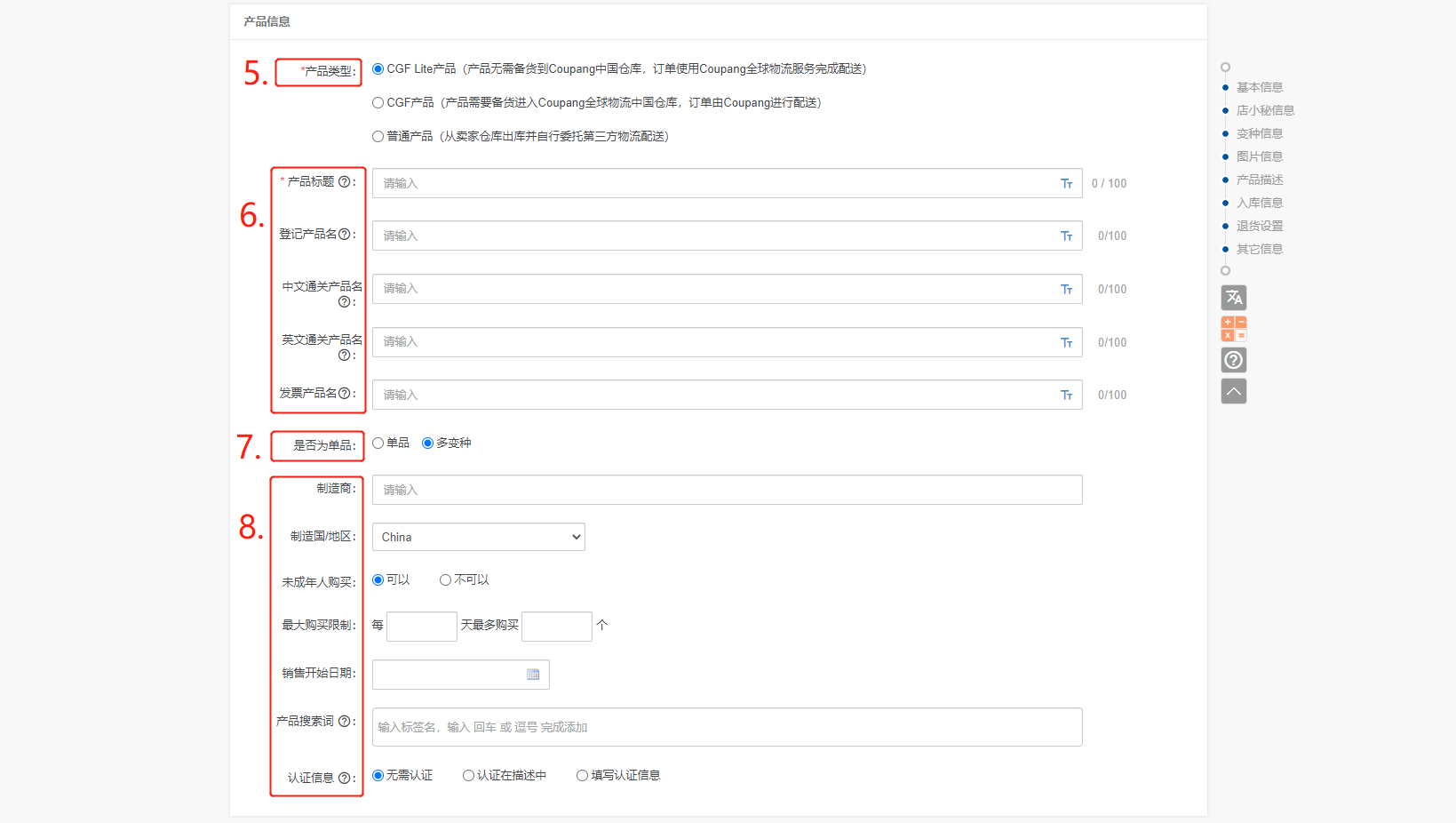This screenshot has height=823, width=1456.
Task: Select 可以 for 未成年人购买
Action: pos(378,579)
